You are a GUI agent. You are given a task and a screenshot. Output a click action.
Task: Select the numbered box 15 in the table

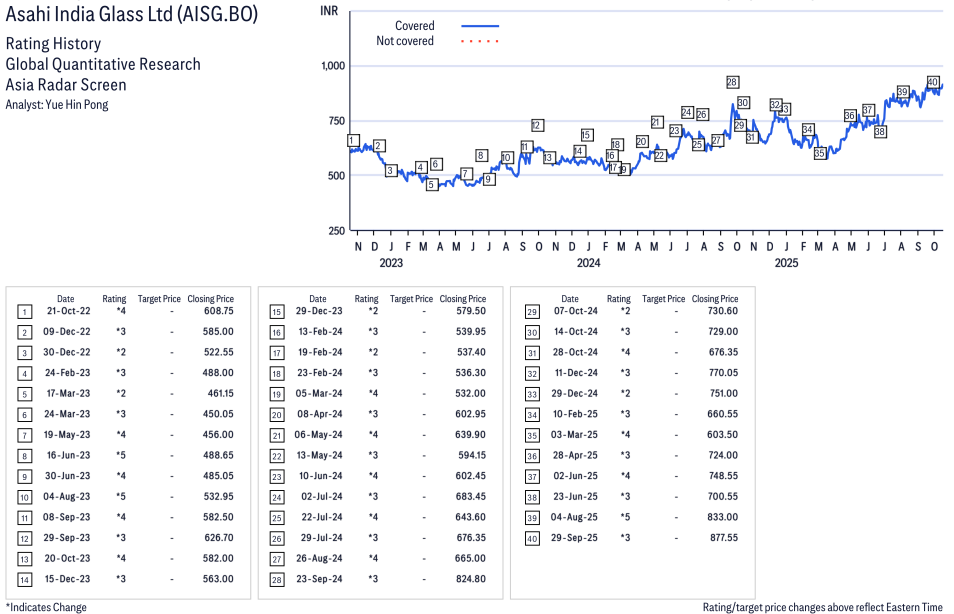click(276, 311)
